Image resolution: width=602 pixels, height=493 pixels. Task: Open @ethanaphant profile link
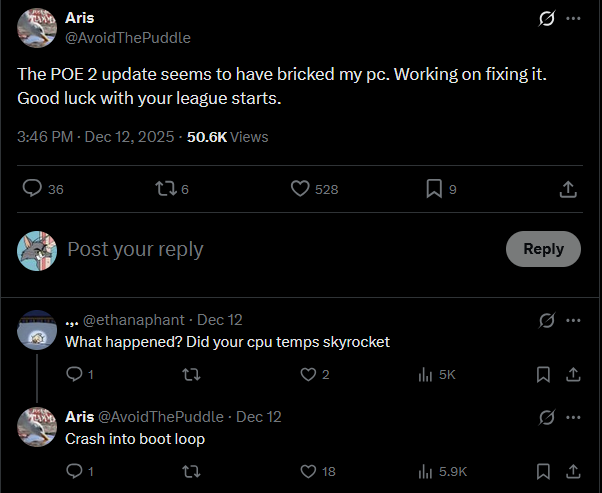tap(133, 320)
